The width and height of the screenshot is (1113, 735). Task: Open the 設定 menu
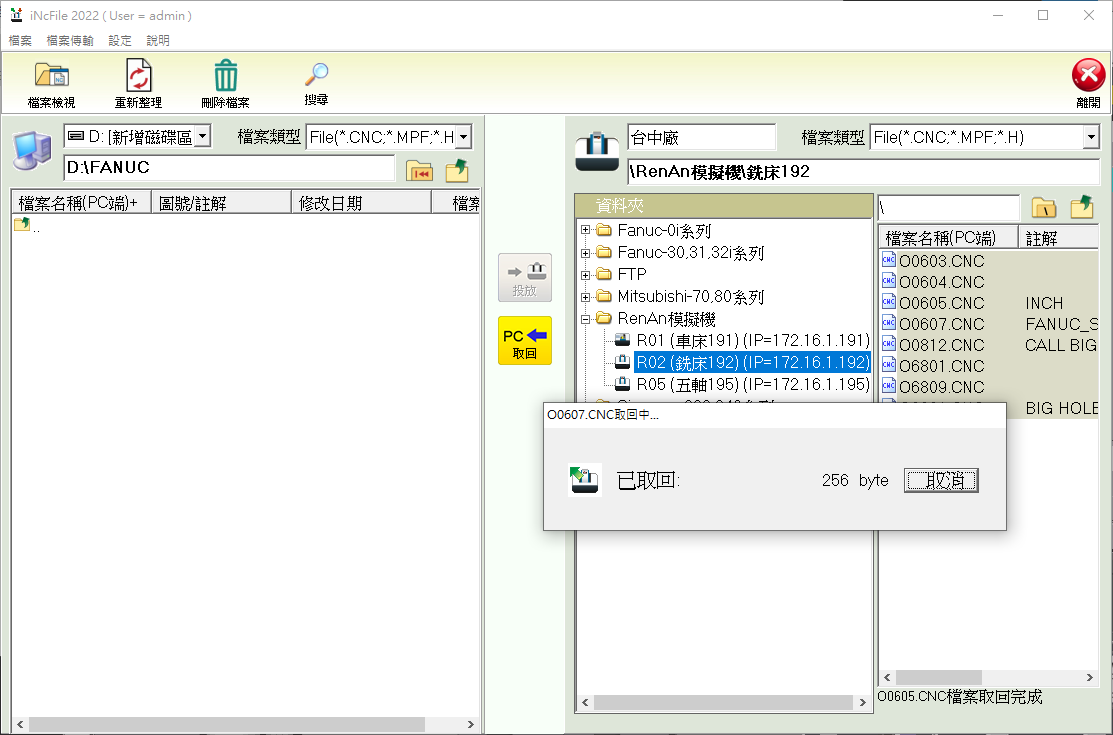(x=120, y=40)
